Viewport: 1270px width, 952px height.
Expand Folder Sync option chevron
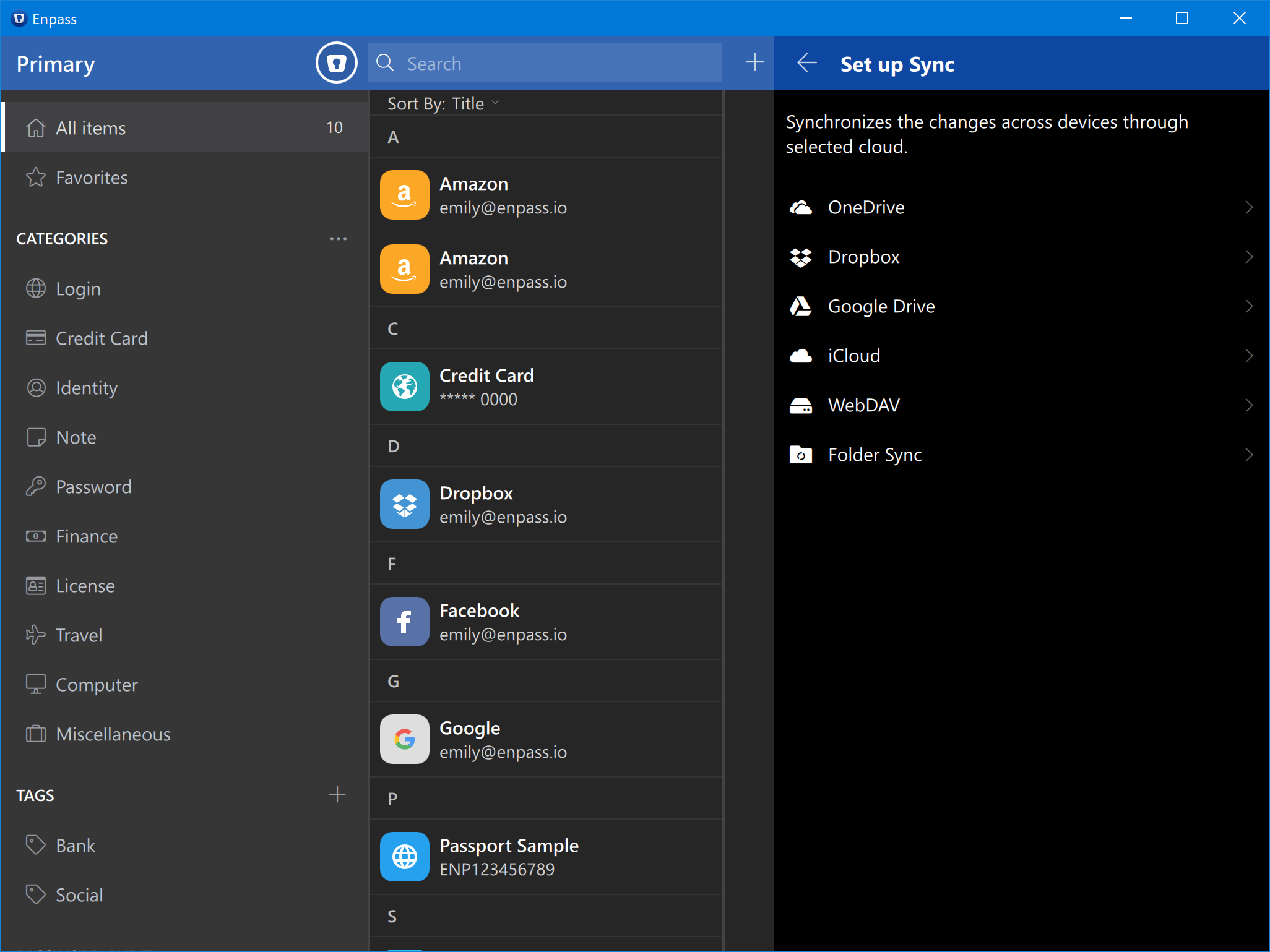click(1248, 455)
